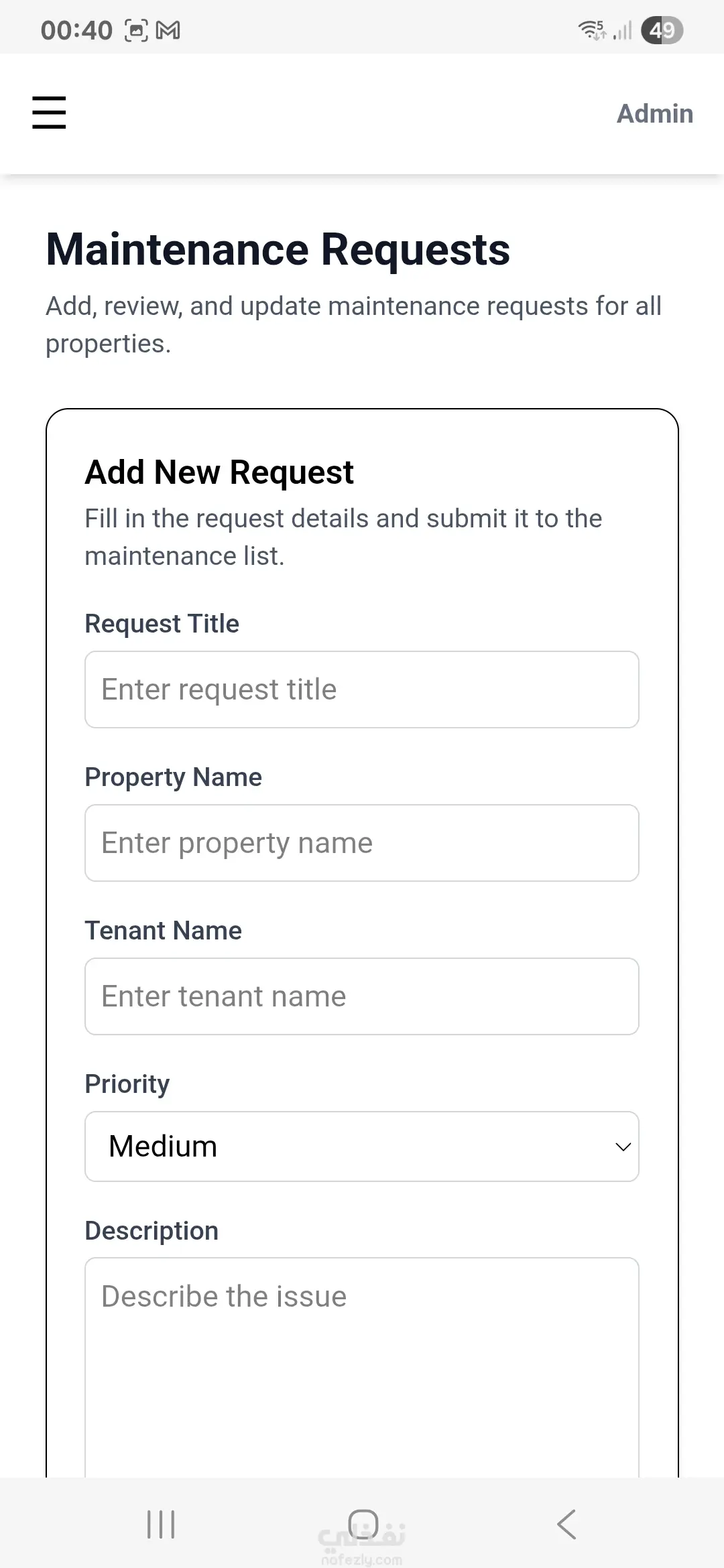Tap the Admin profile label
Image resolution: width=724 pixels, height=1568 pixels.
(x=654, y=114)
